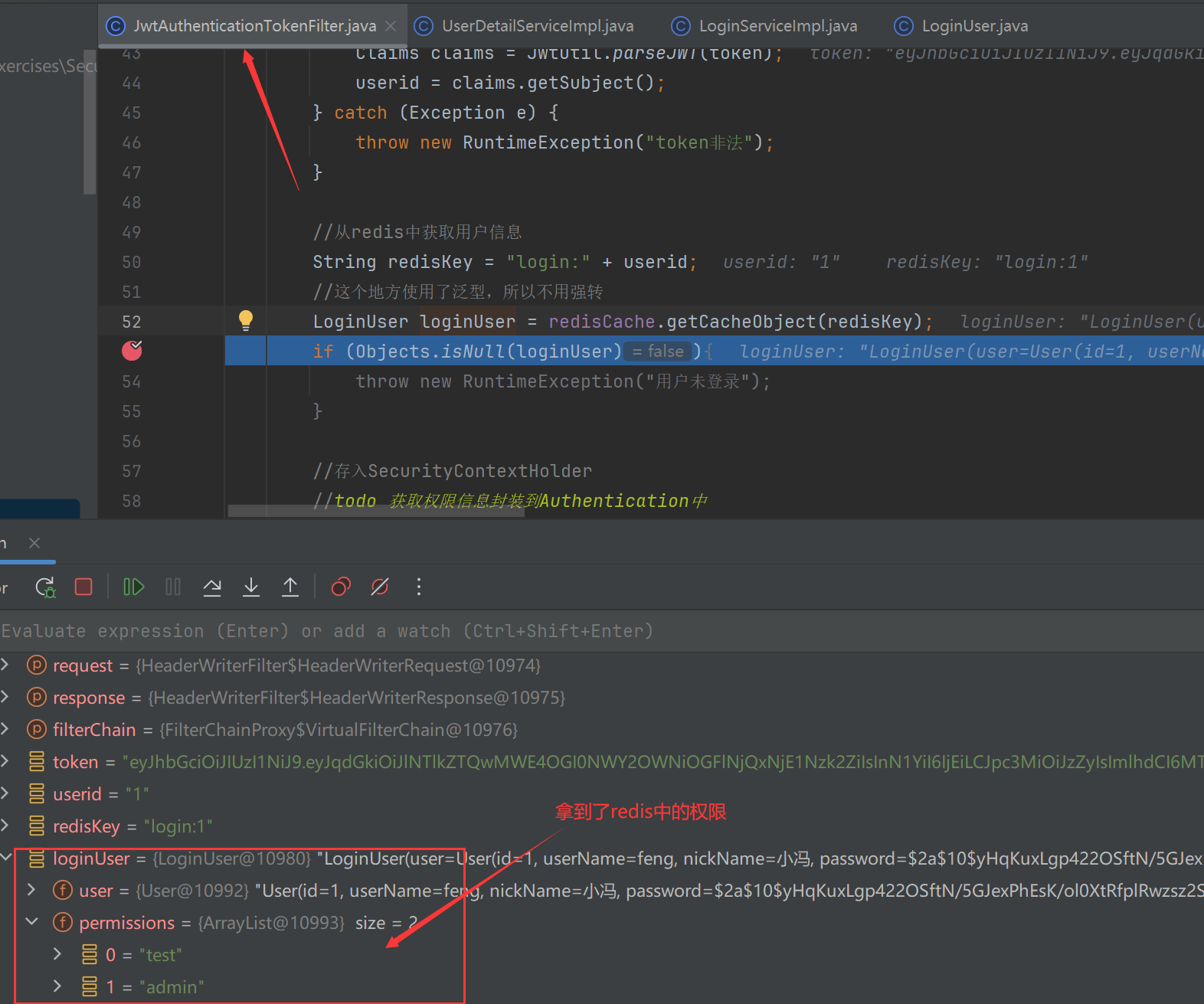Step into the method

pos(251,587)
